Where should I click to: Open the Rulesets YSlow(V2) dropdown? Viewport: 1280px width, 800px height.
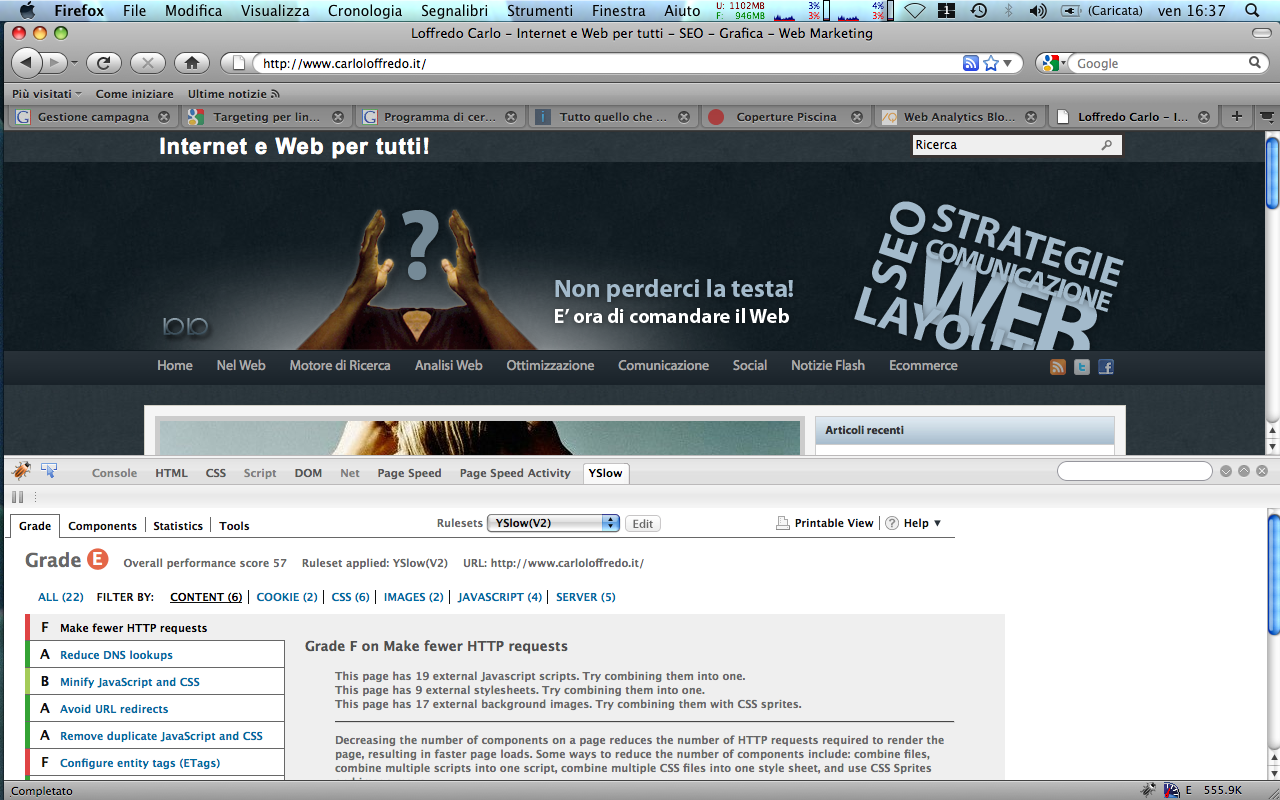click(x=553, y=523)
